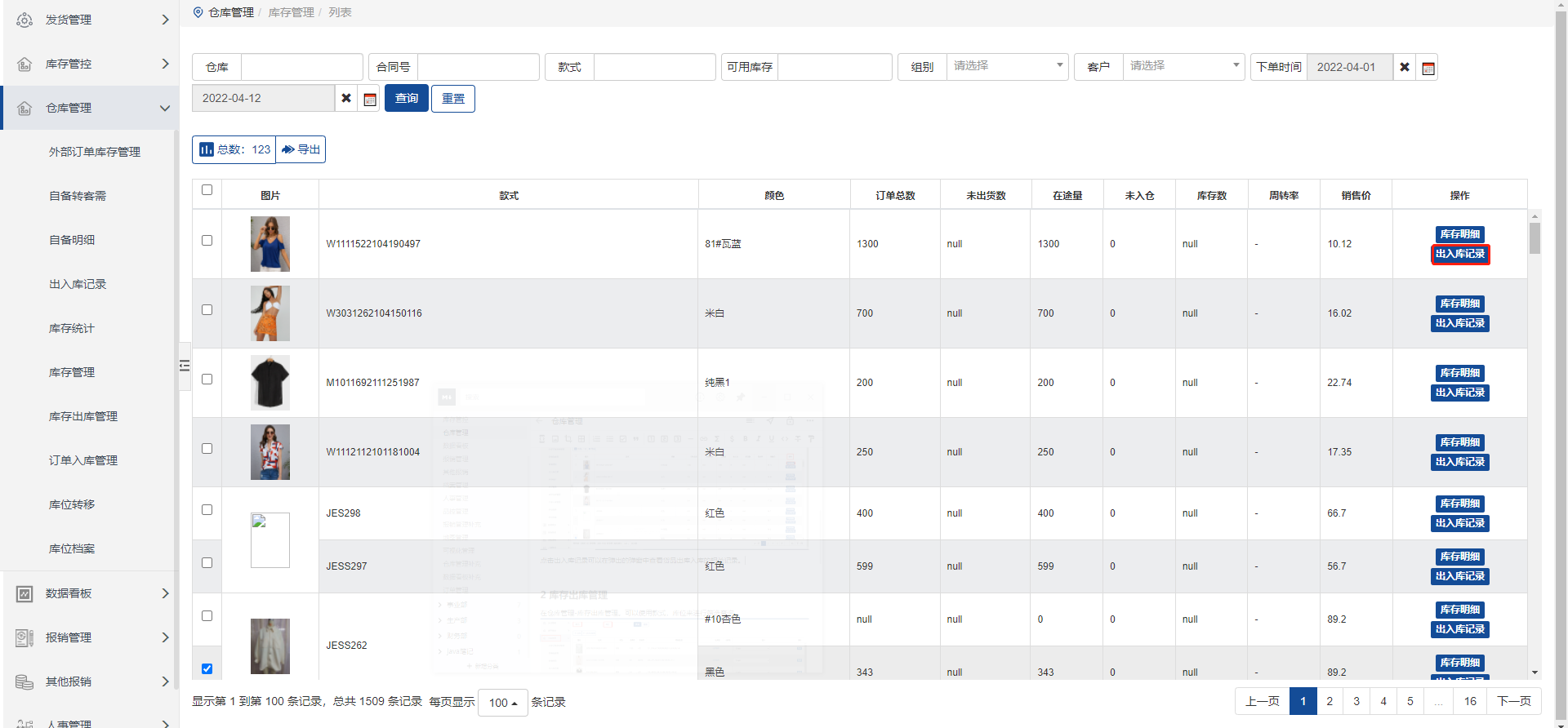
Task: Select 库存统计 from the sidebar menu
Action: [72, 328]
